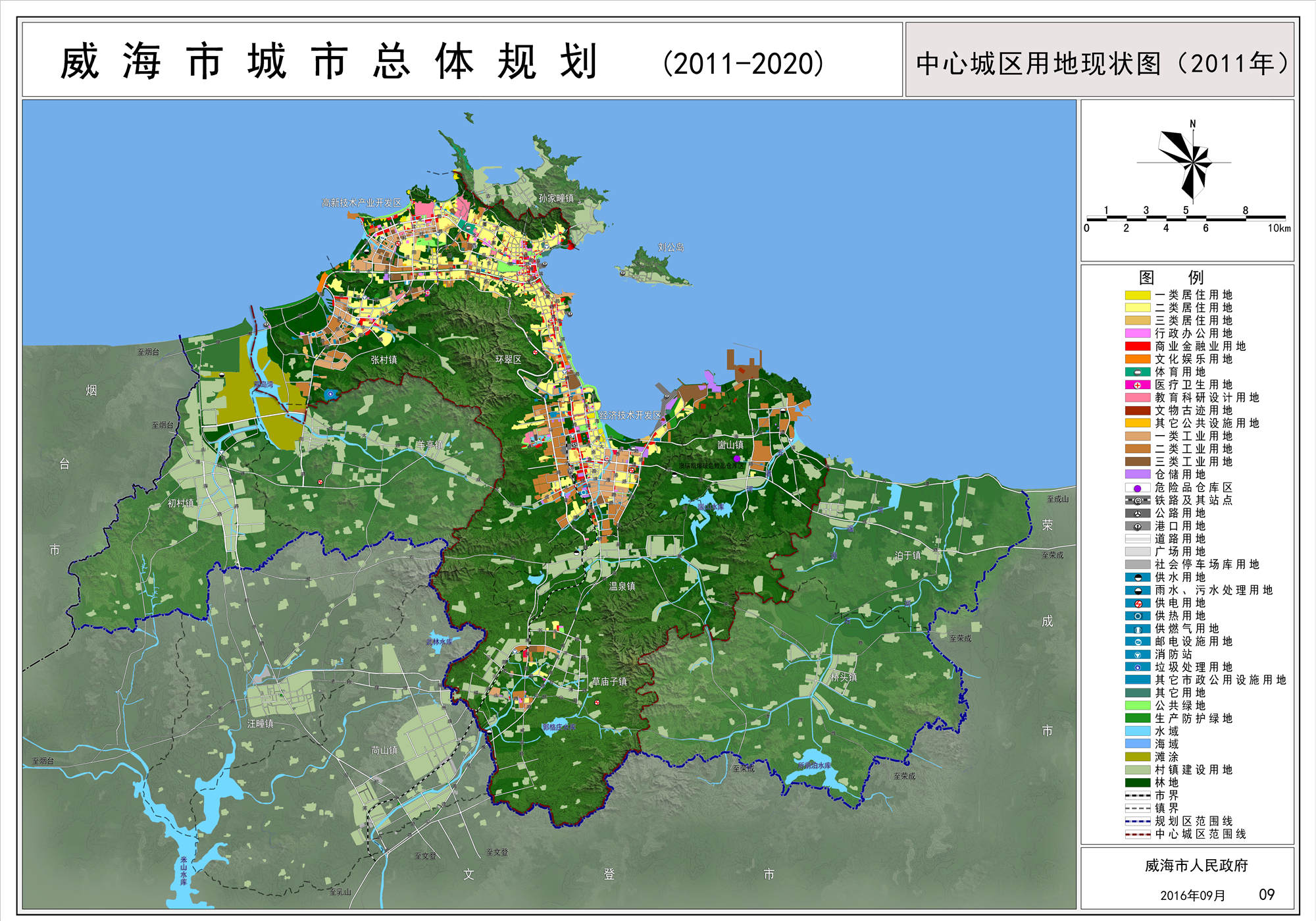
Task: Click the 高新技术产业开发区 map label
Action: tap(361, 203)
